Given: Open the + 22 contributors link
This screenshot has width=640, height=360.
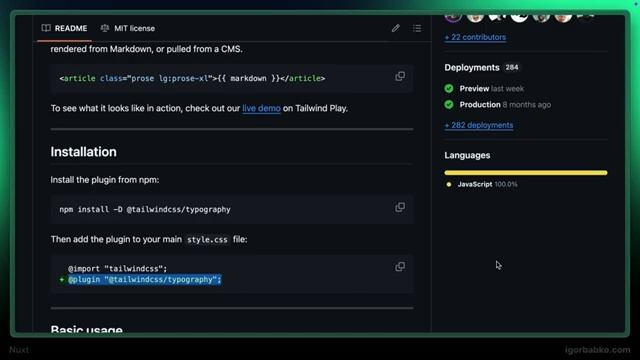Looking at the screenshot, I should [x=475, y=37].
